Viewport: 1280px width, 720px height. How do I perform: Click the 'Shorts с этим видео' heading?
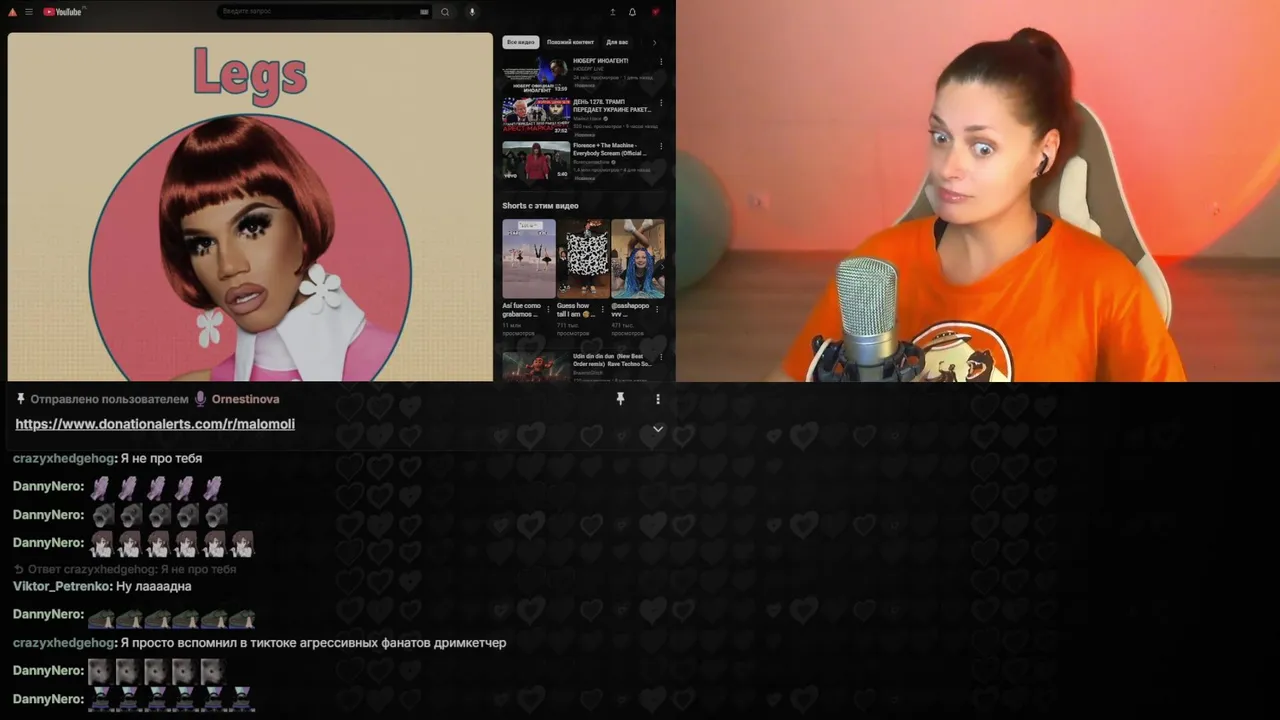(540, 206)
